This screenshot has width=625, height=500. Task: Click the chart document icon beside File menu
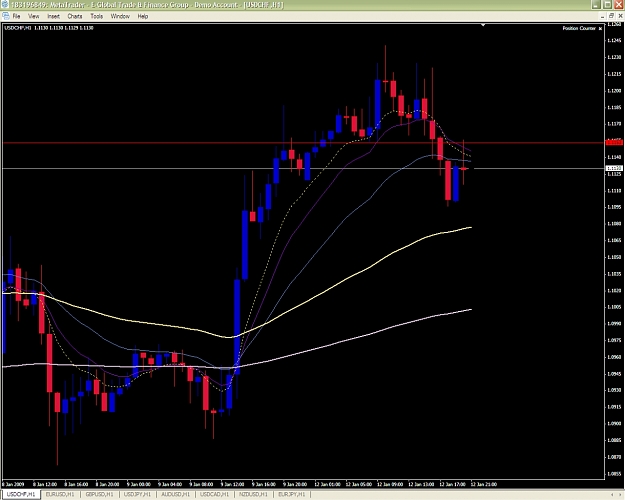coord(6,16)
